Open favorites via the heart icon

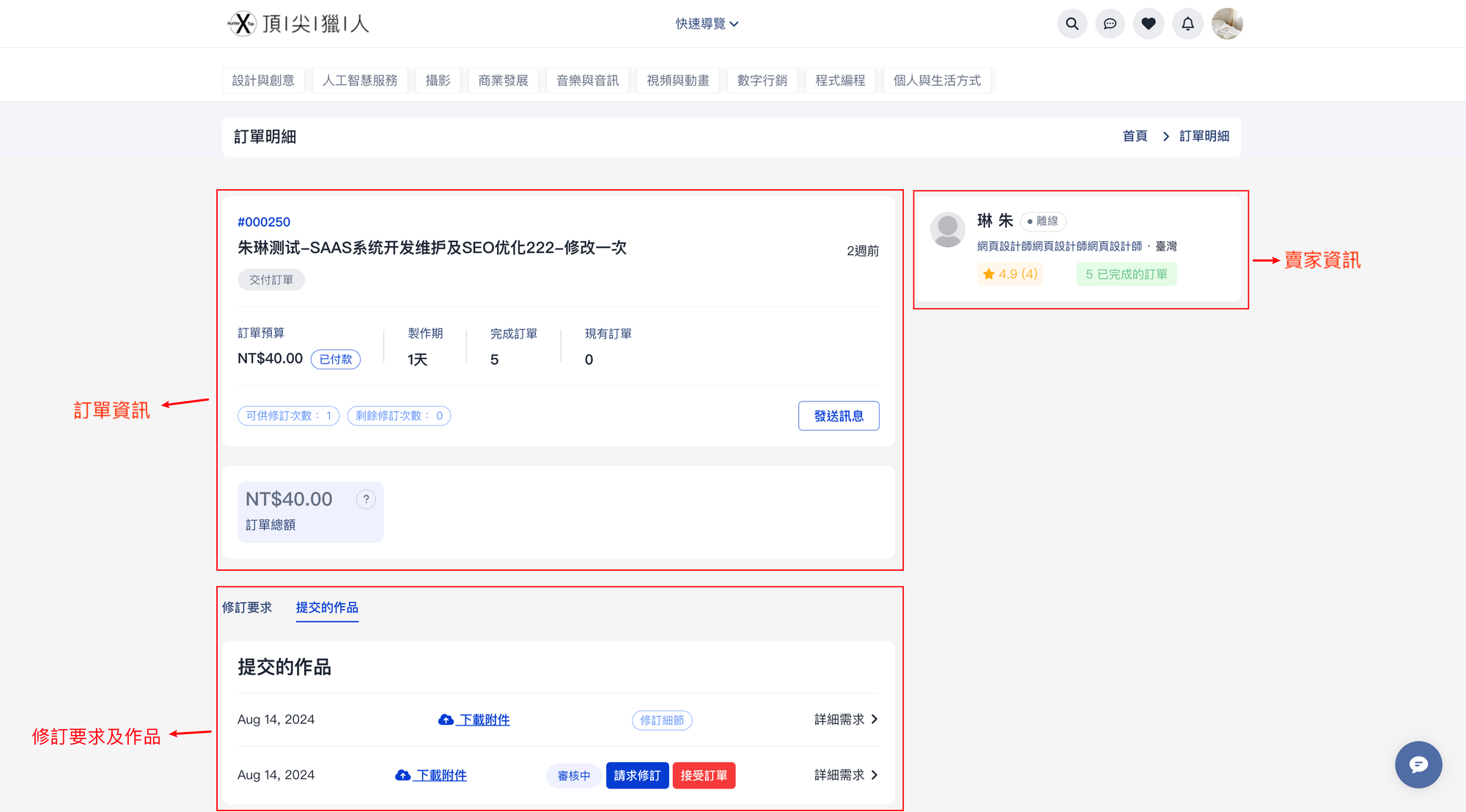click(x=1149, y=23)
